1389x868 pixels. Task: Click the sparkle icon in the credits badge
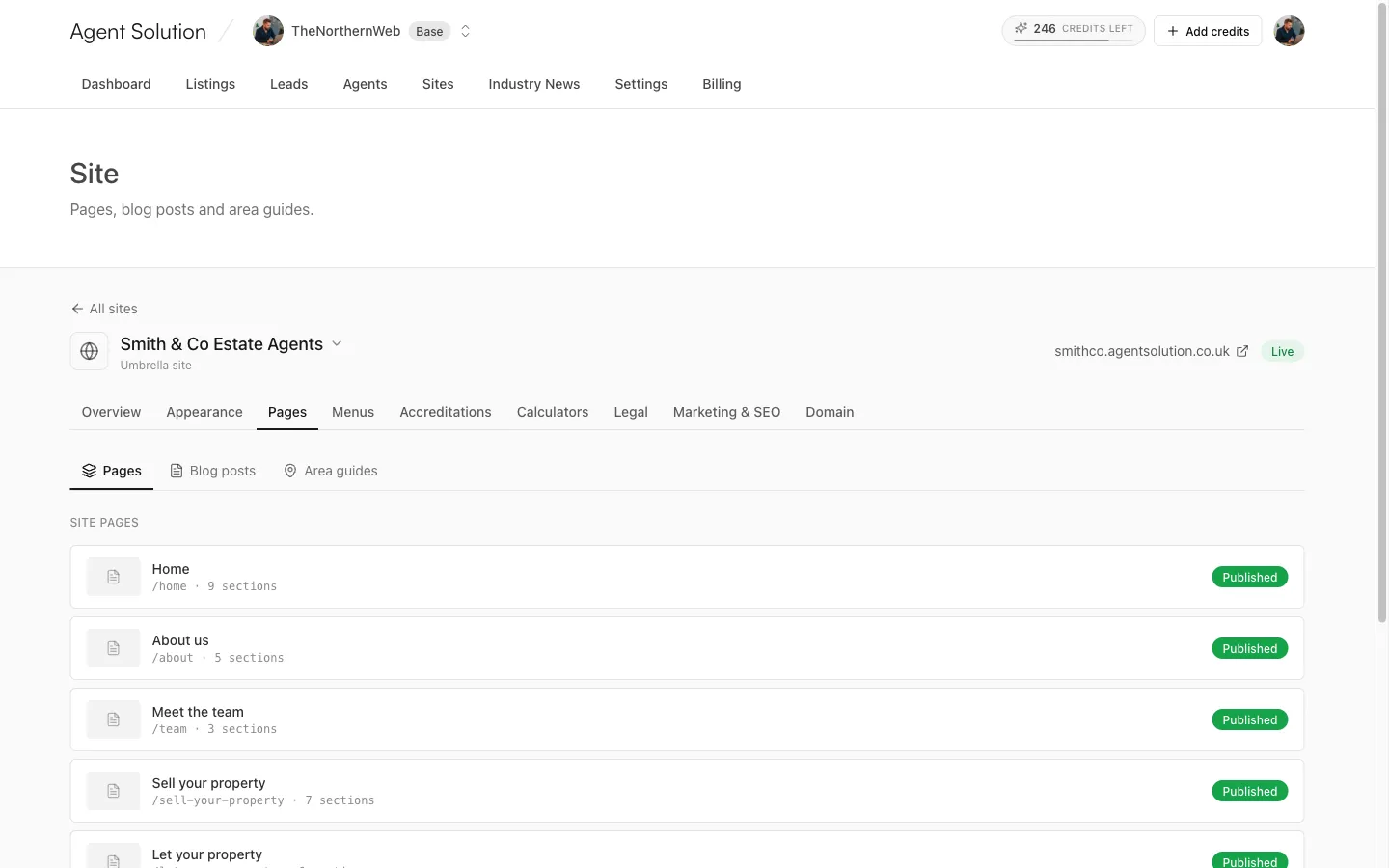tap(1021, 29)
